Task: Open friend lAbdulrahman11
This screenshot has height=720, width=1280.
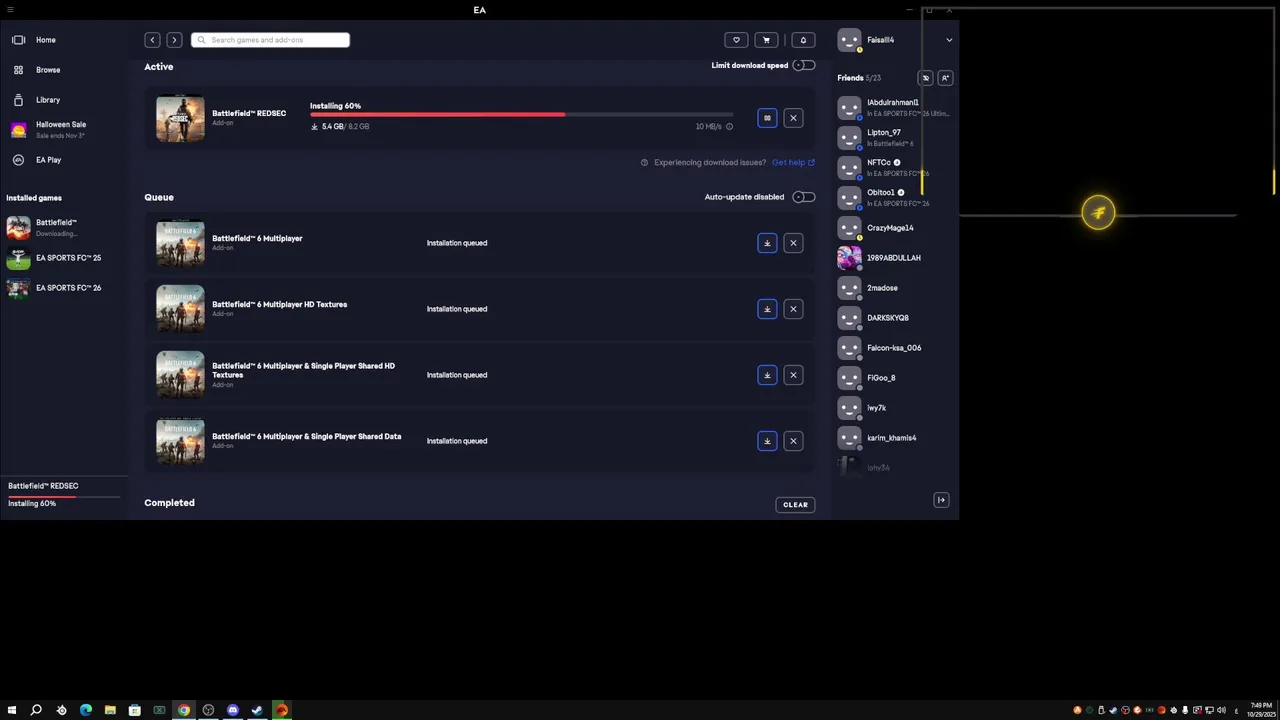Action: (895, 108)
